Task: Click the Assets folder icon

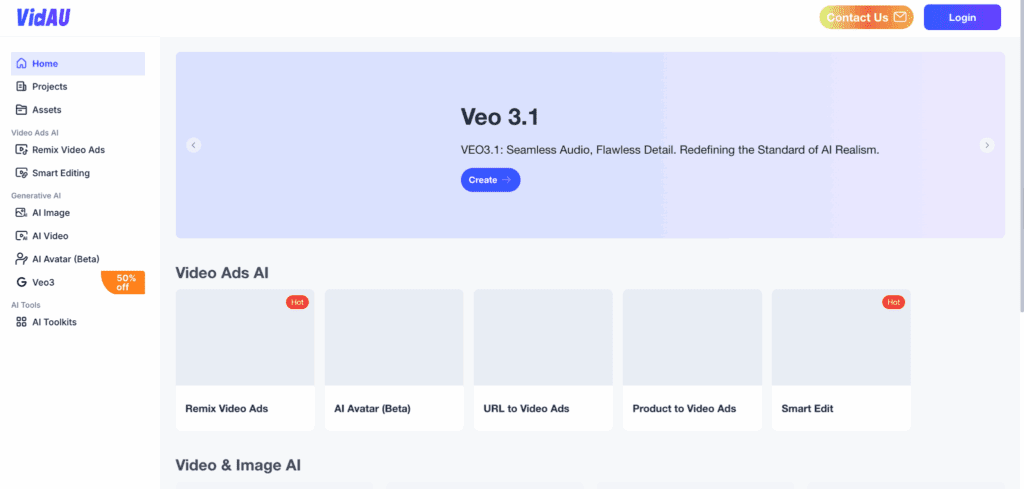Action: [22, 110]
